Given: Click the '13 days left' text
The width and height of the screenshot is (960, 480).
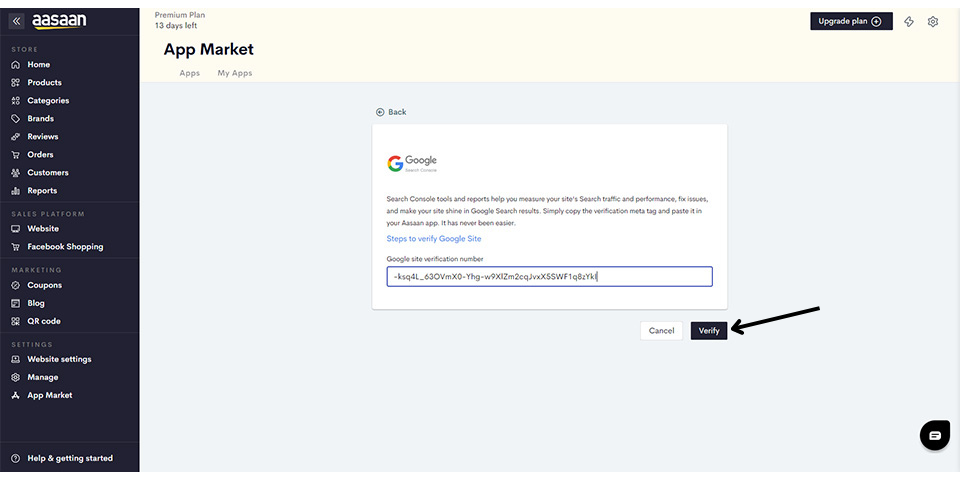Looking at the screenshot, I should coord(176,26).
